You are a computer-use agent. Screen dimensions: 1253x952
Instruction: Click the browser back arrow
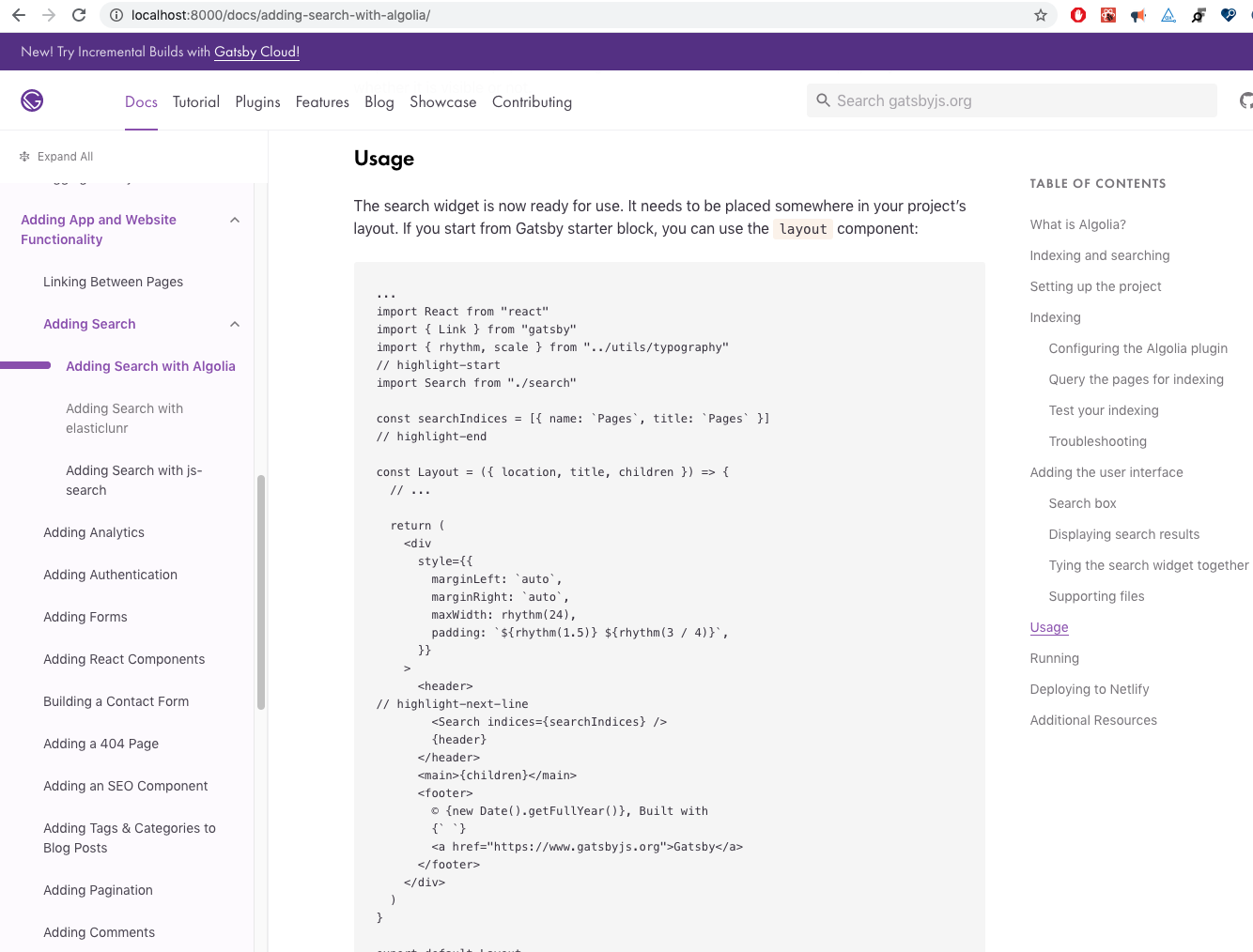(19, 15)
